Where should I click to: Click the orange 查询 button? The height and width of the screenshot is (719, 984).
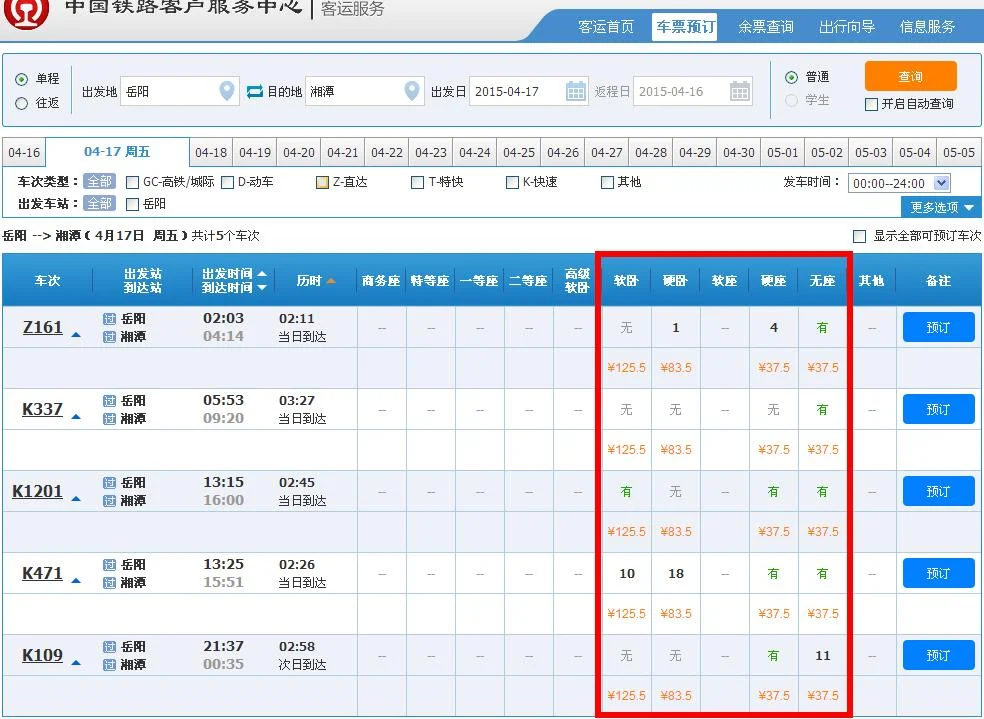pos(913,75)
